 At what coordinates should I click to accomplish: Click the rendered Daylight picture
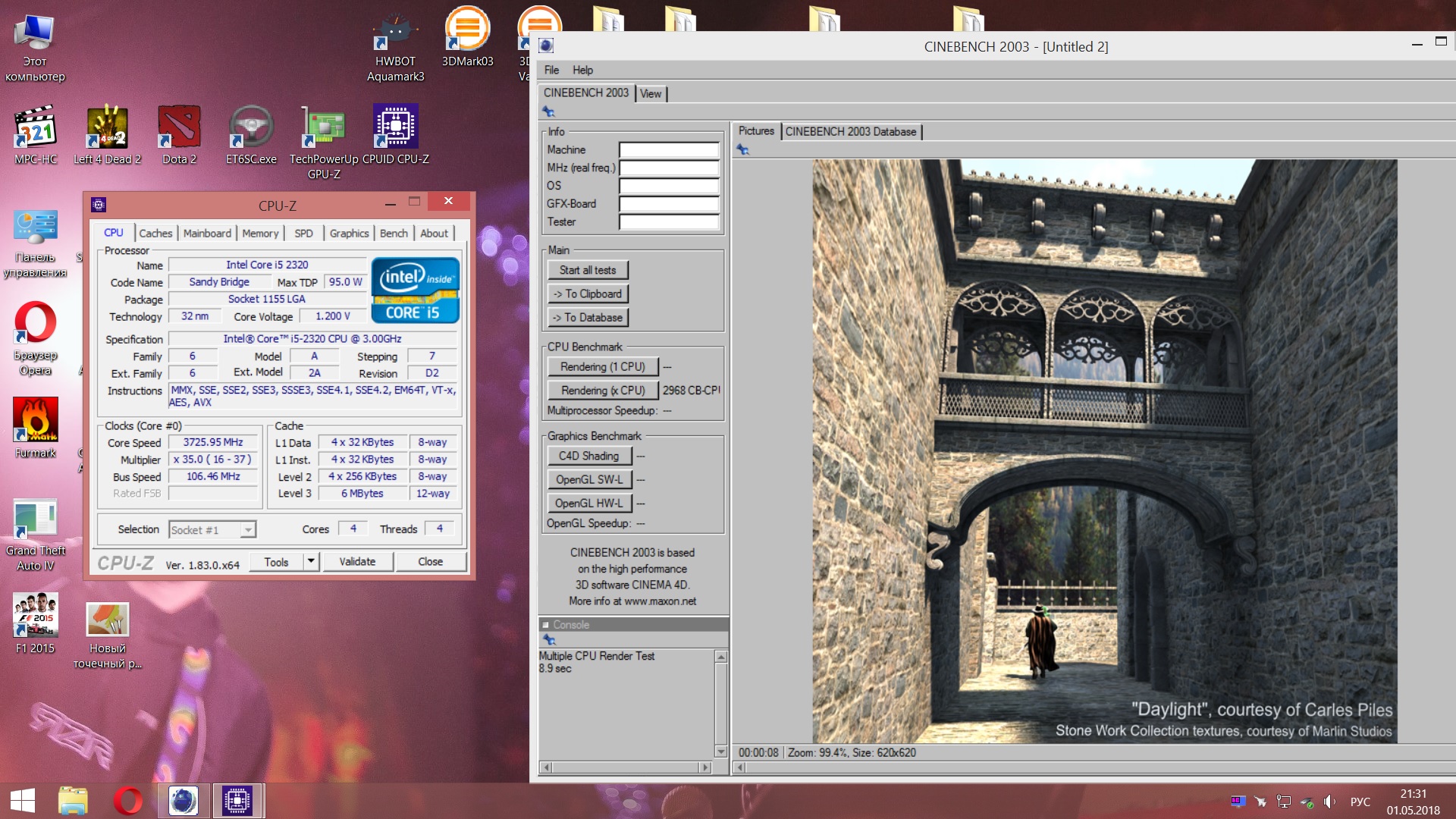click(1105, 450)
